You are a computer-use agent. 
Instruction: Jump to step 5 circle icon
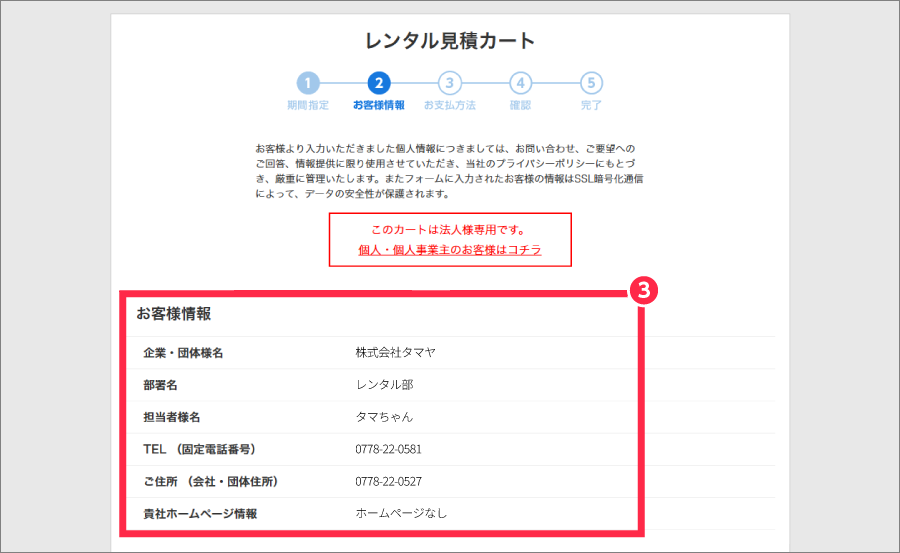591,83
